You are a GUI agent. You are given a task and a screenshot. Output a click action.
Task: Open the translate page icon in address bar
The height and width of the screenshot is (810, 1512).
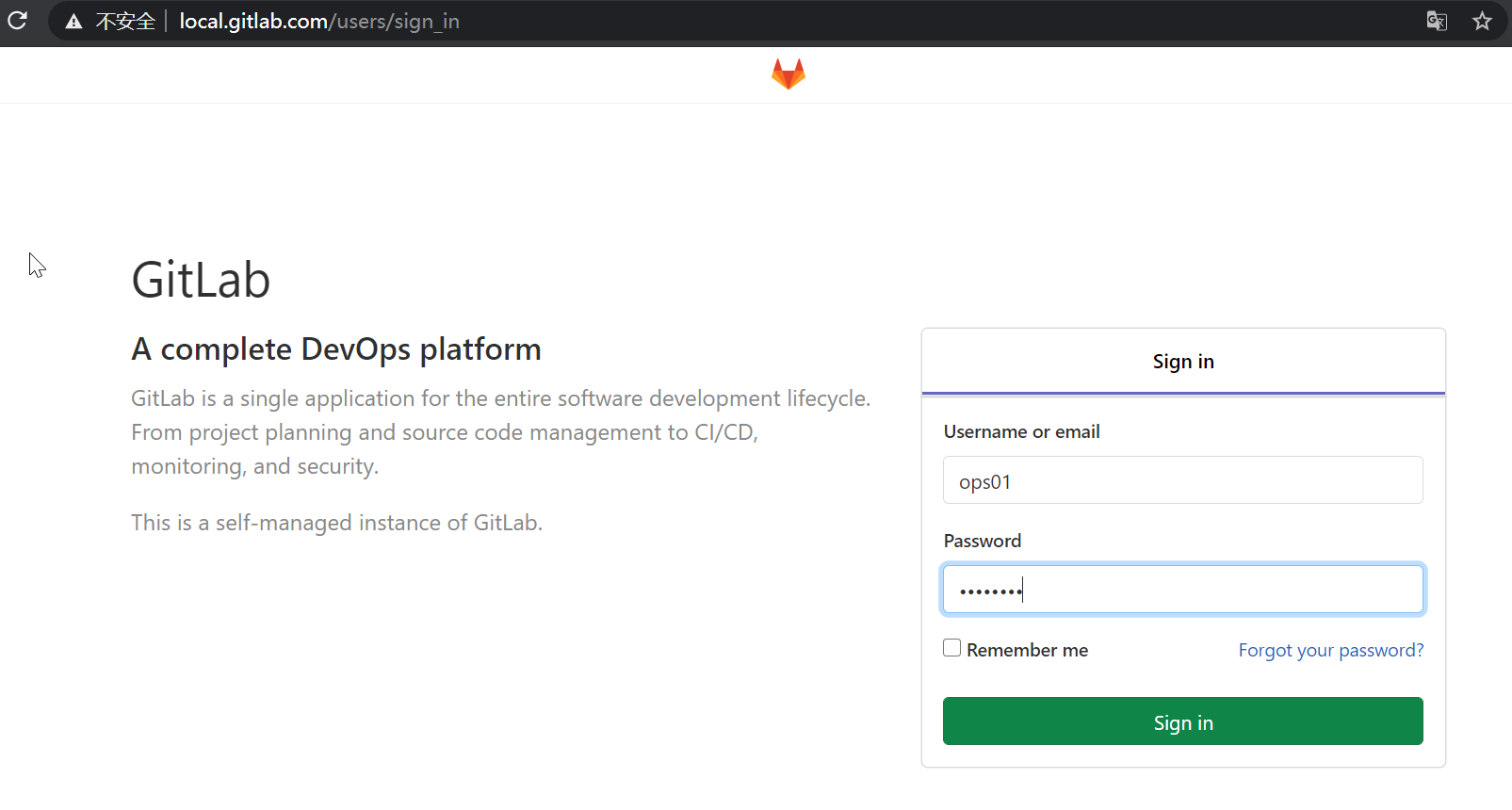(x=1437, y=21)
